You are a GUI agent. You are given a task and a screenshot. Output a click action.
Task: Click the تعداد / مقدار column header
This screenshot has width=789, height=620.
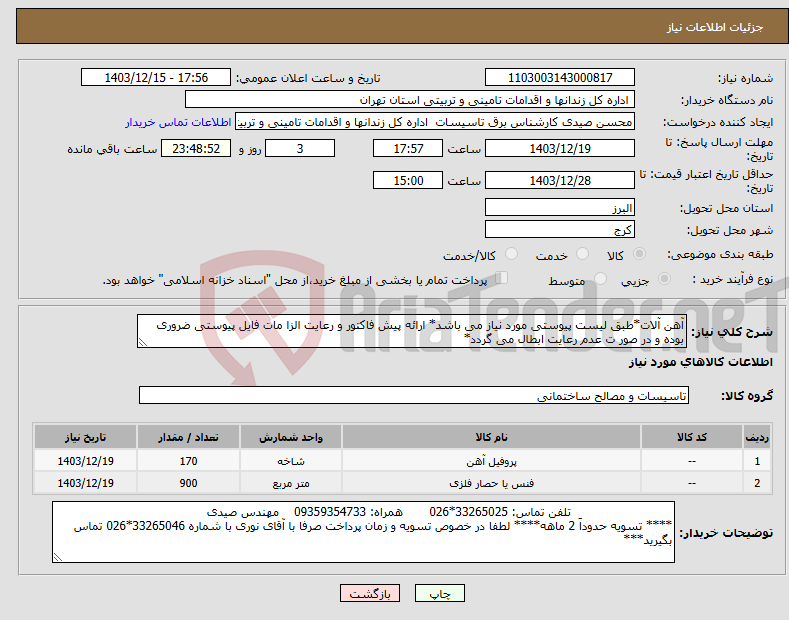point(188,437)
